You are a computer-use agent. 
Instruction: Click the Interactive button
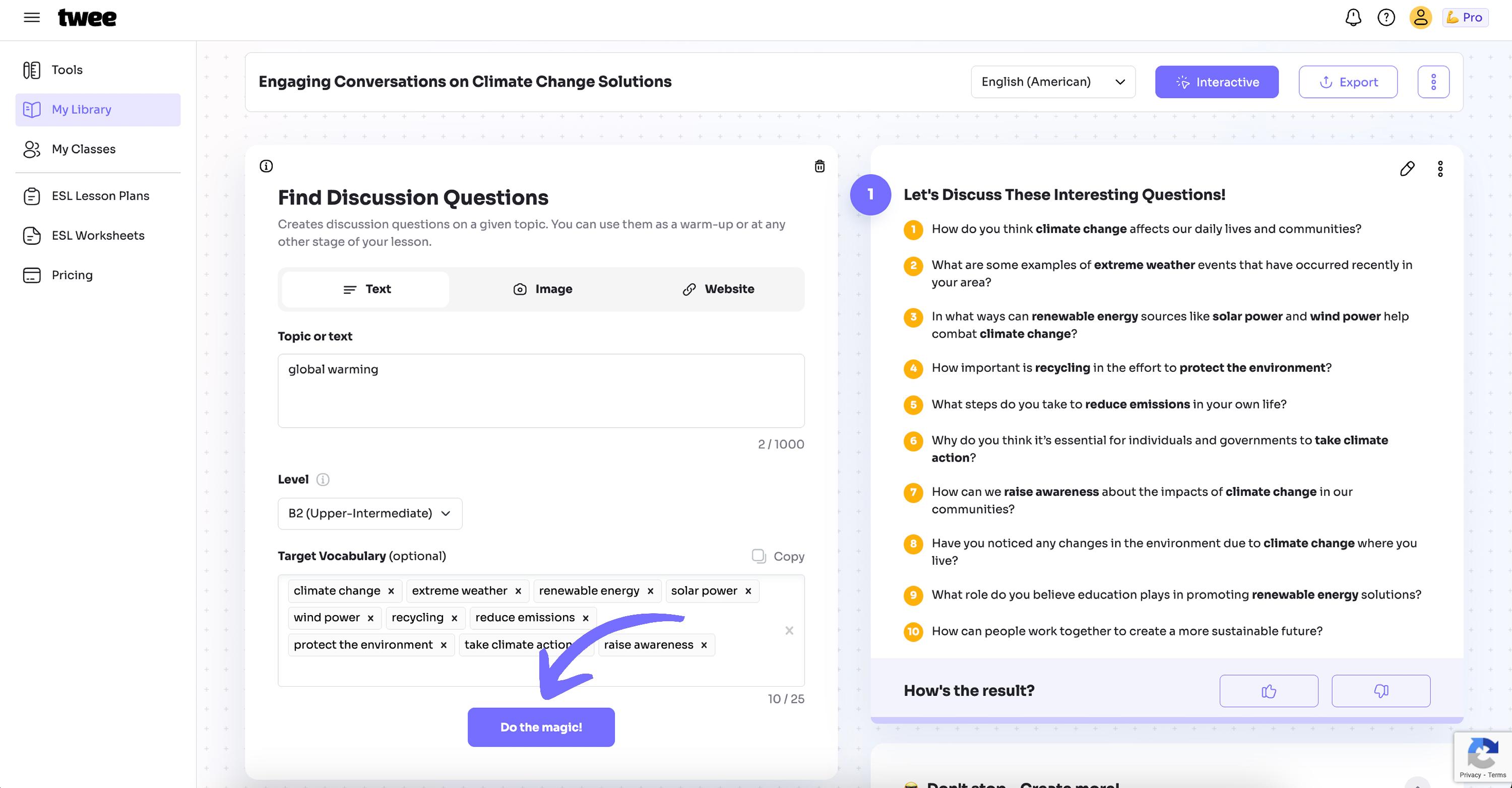[x=1217, y=82]
